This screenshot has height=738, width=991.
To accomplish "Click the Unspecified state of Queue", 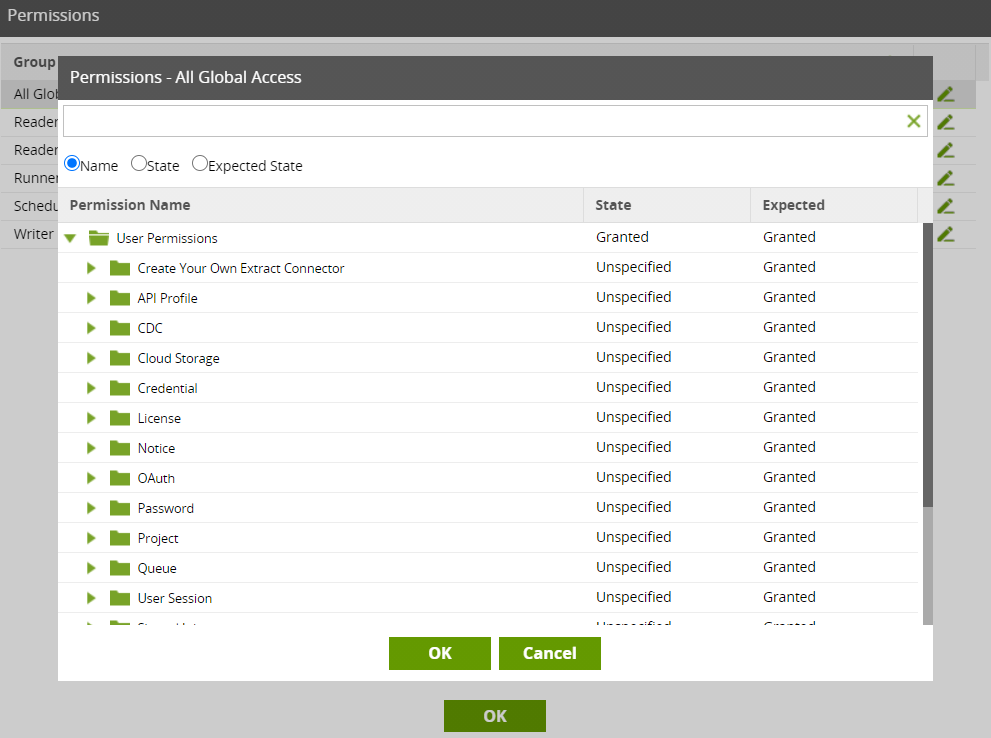I will tap(633, 567).
